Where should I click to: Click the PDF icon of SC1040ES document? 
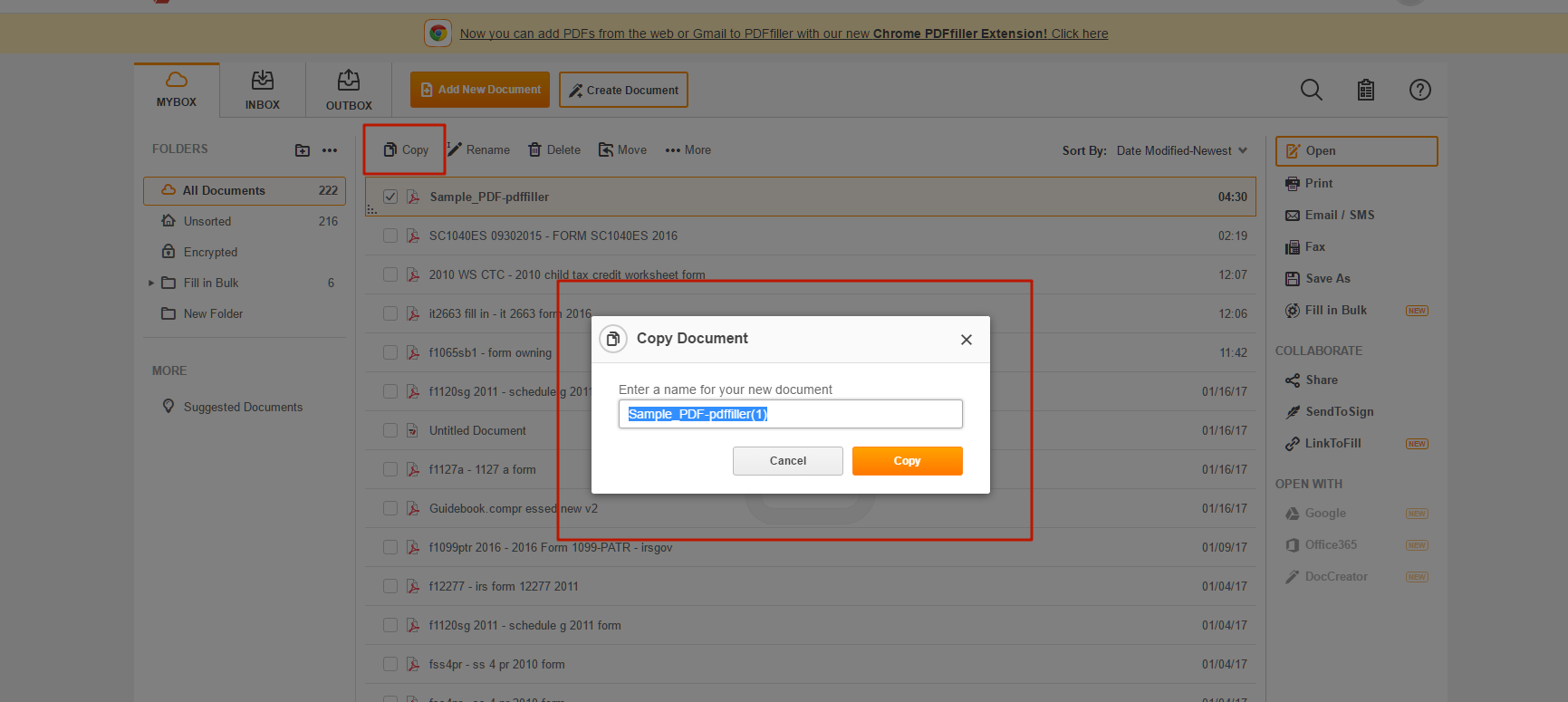[413, 236]
